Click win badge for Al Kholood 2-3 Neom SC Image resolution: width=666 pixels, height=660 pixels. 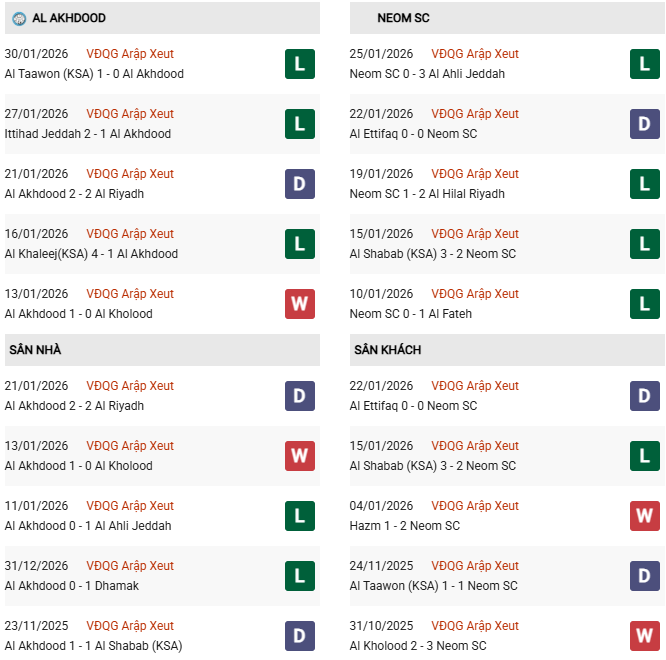click(x=644, y=636)
